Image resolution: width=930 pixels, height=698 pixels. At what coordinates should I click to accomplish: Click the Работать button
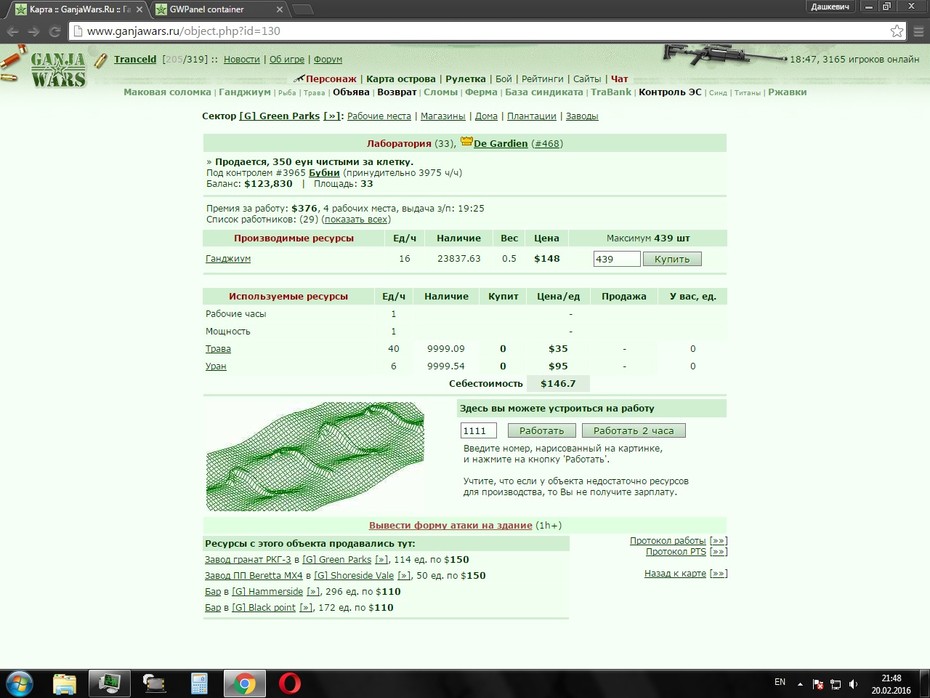(x=542, y=431)
